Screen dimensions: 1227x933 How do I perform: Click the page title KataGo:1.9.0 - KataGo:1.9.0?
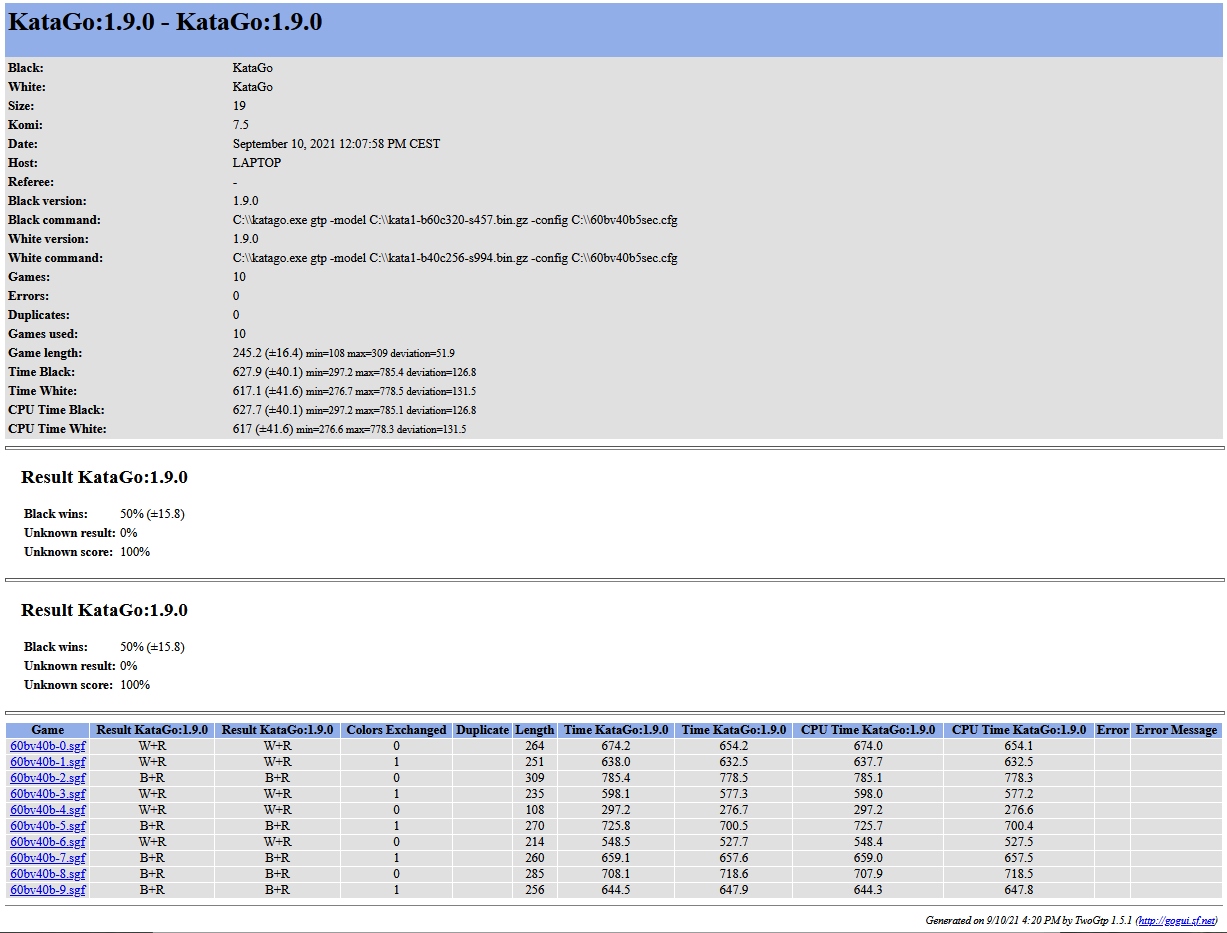165,23
